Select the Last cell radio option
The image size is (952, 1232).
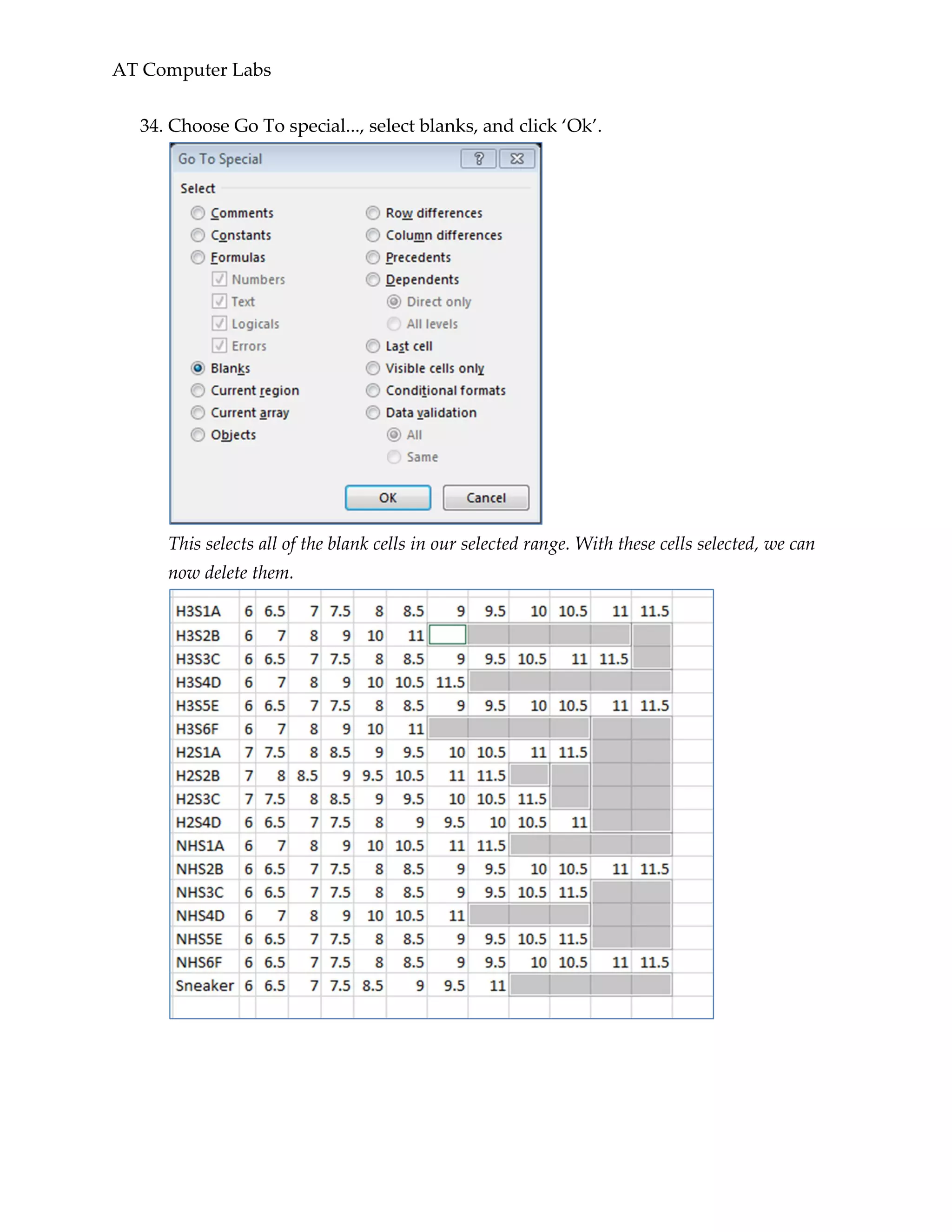tap(373, 346)
